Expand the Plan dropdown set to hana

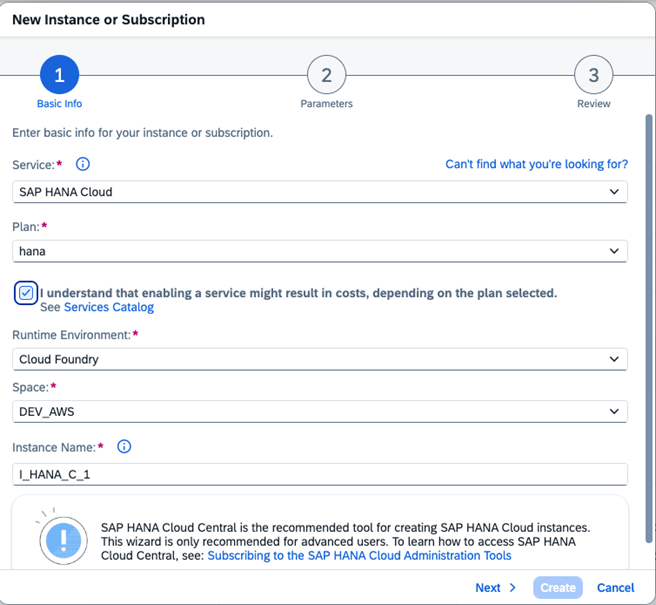pos(322,252)
